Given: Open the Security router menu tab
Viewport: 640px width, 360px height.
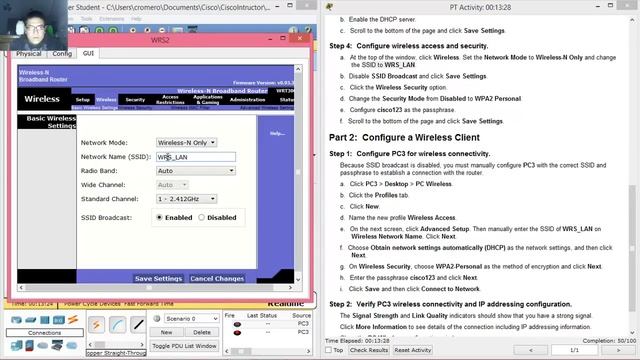Looking at the screenshot, I should click(x=135, y=100).
